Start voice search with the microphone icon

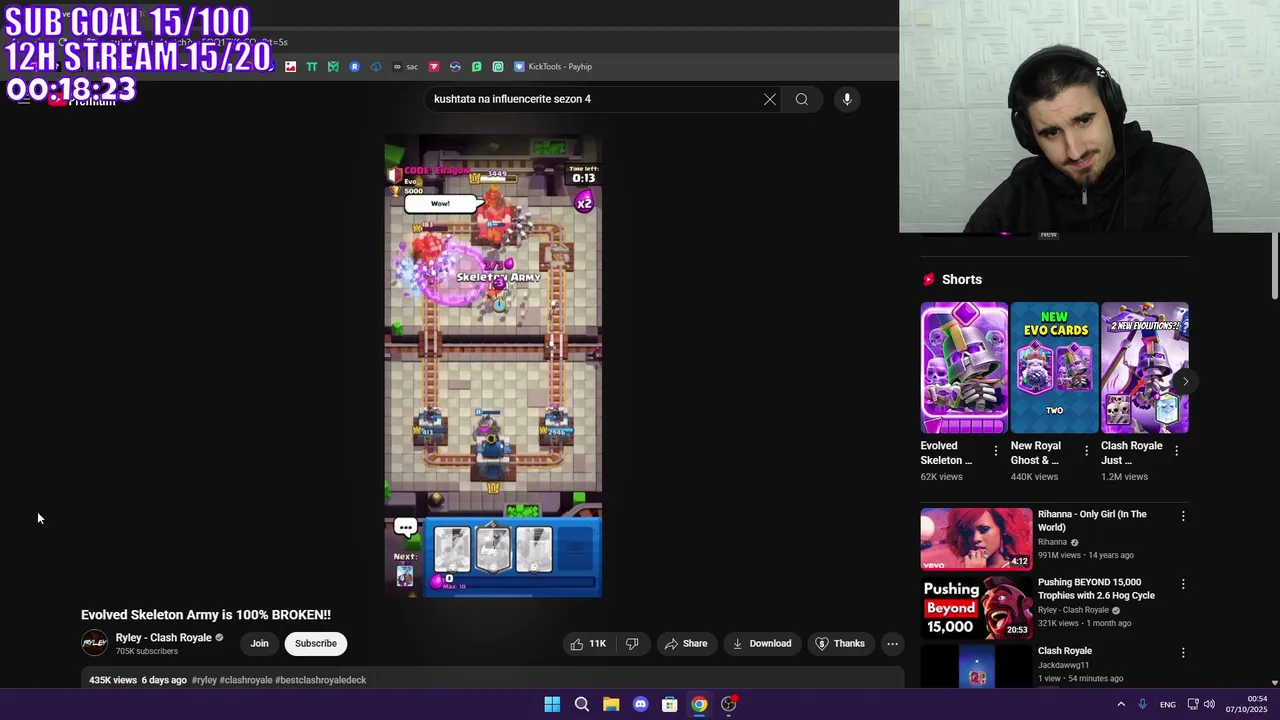click(x=847, y=99)
